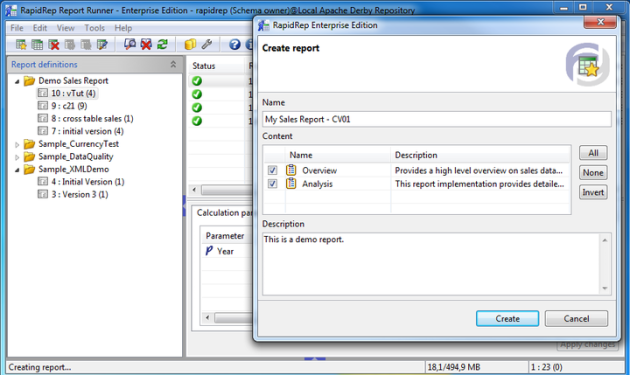Image resolution: width=630 pixels, height=375 pixels.
Task: Click the new report star icon in toolbar
Action: click(x=21, y=45)
